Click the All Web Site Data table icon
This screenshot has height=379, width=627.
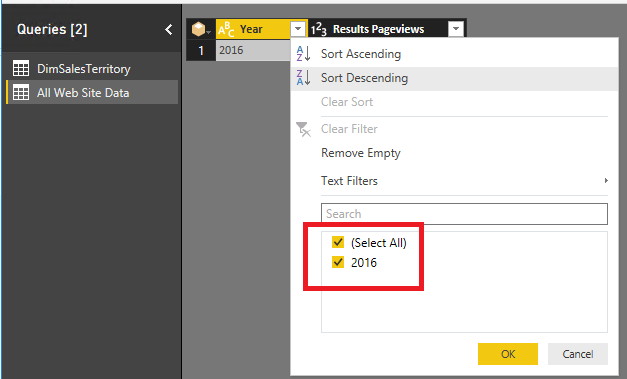pyautogui.click(x=21, y=93)
